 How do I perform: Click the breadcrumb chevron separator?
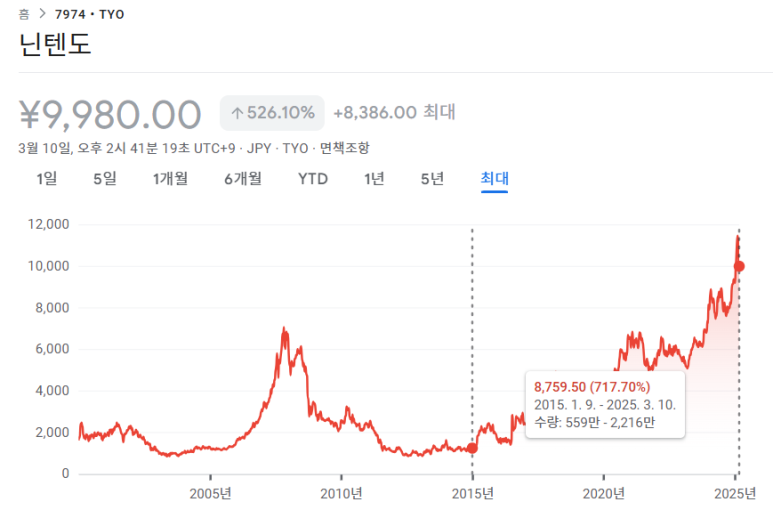pyautogui.click(x=42, y=14)
